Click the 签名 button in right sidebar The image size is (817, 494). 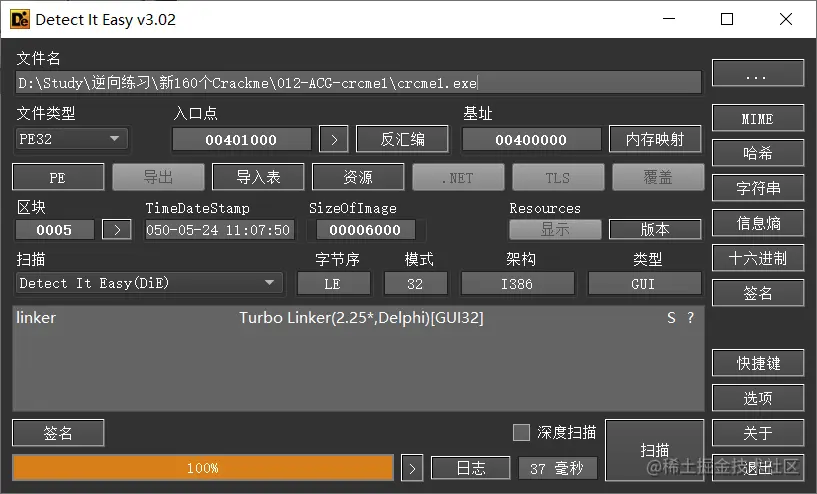point(758,293)
